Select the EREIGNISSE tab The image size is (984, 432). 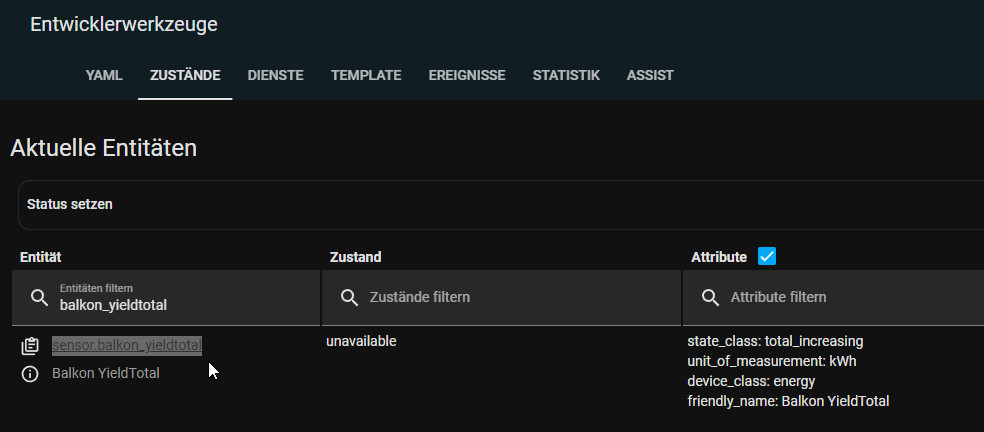pos(466,75)
